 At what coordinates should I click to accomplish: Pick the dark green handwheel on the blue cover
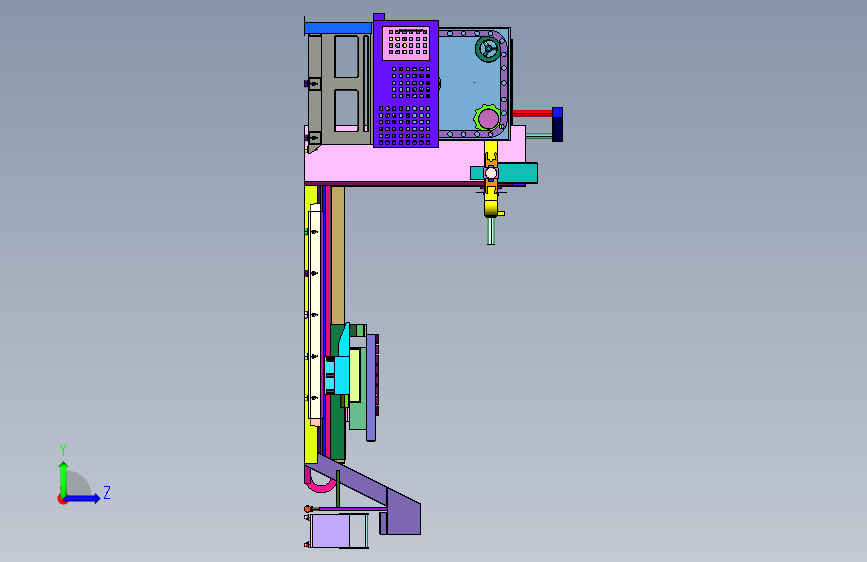[x=488, y=50]
